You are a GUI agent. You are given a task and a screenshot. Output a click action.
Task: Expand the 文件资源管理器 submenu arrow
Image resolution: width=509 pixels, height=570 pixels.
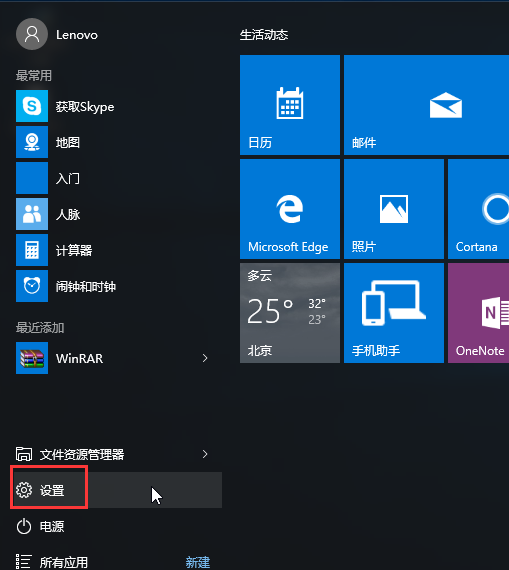205,454
